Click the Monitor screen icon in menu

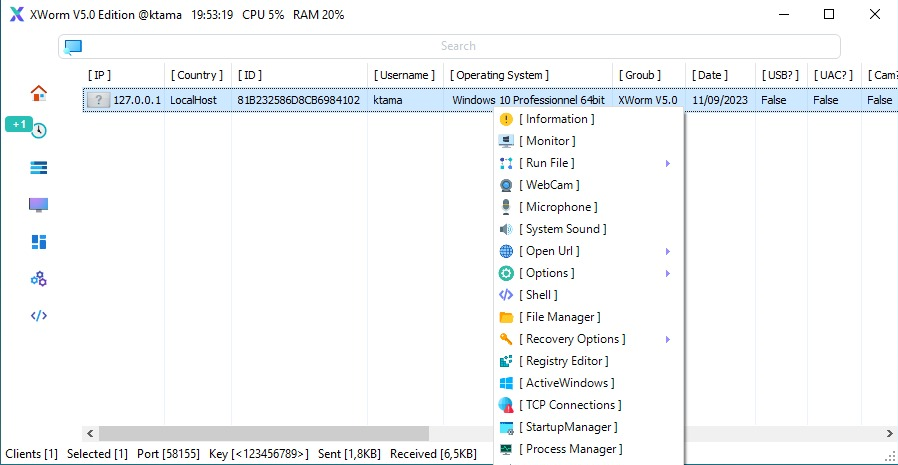point(506,141)
